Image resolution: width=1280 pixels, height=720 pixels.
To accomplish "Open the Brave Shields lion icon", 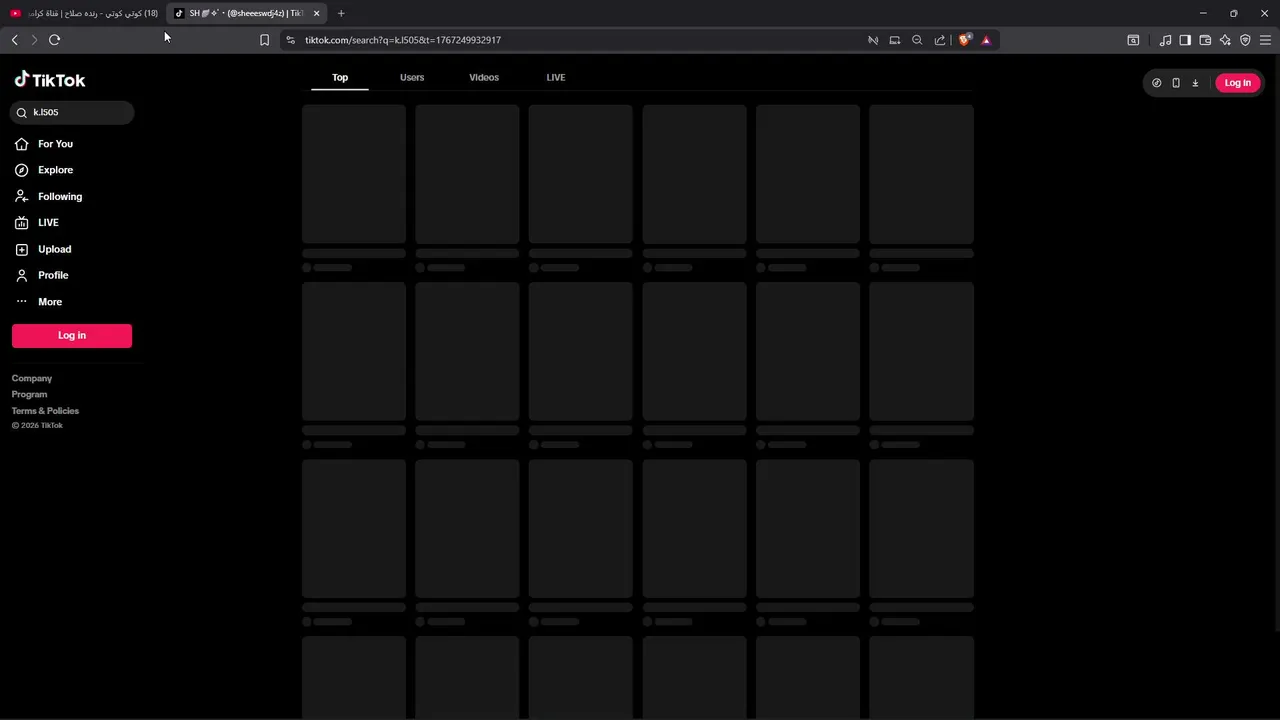I will click(x=964, y=40).
